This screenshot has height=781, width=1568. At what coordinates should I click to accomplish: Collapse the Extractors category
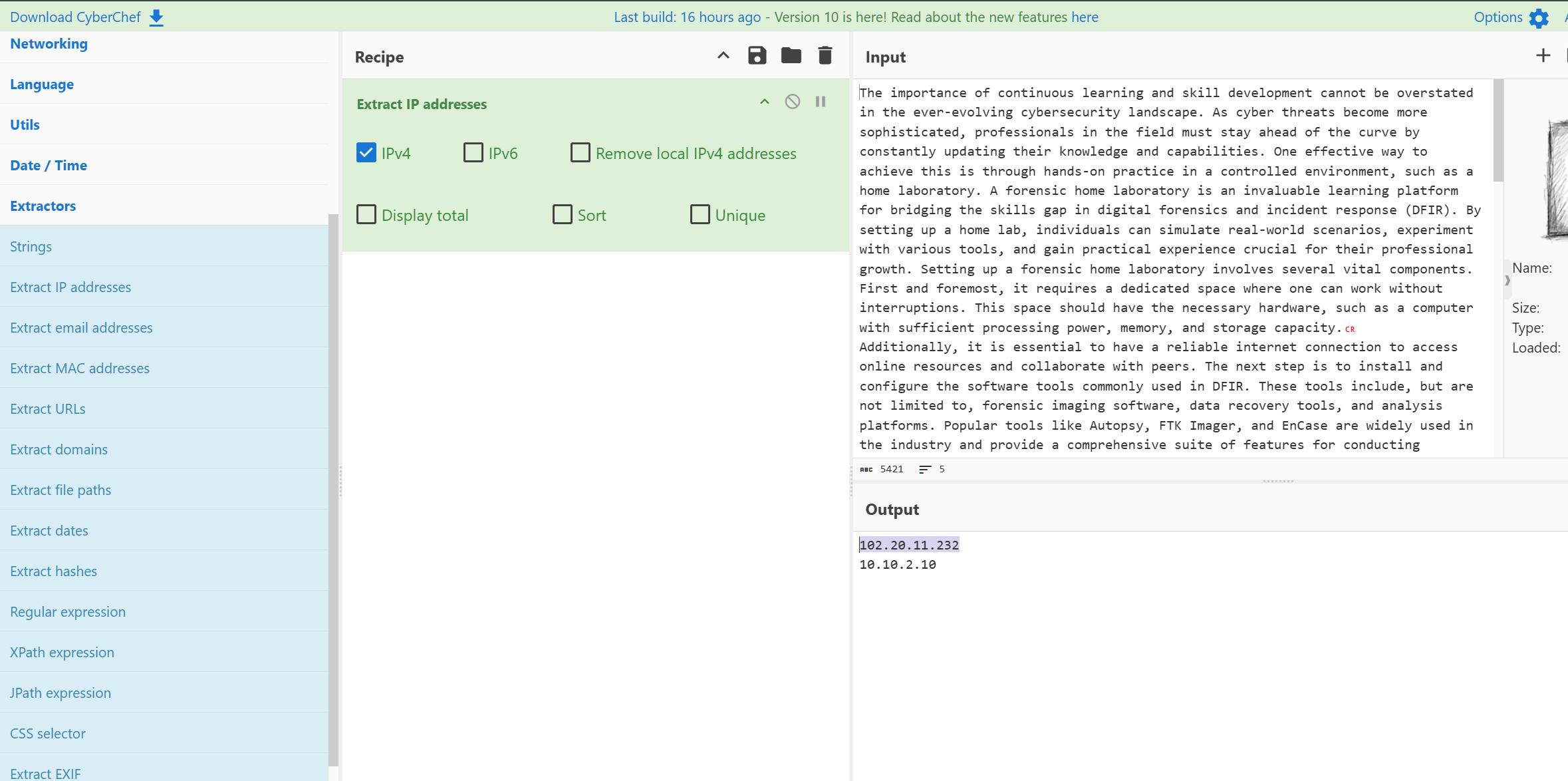click(164, 206)
